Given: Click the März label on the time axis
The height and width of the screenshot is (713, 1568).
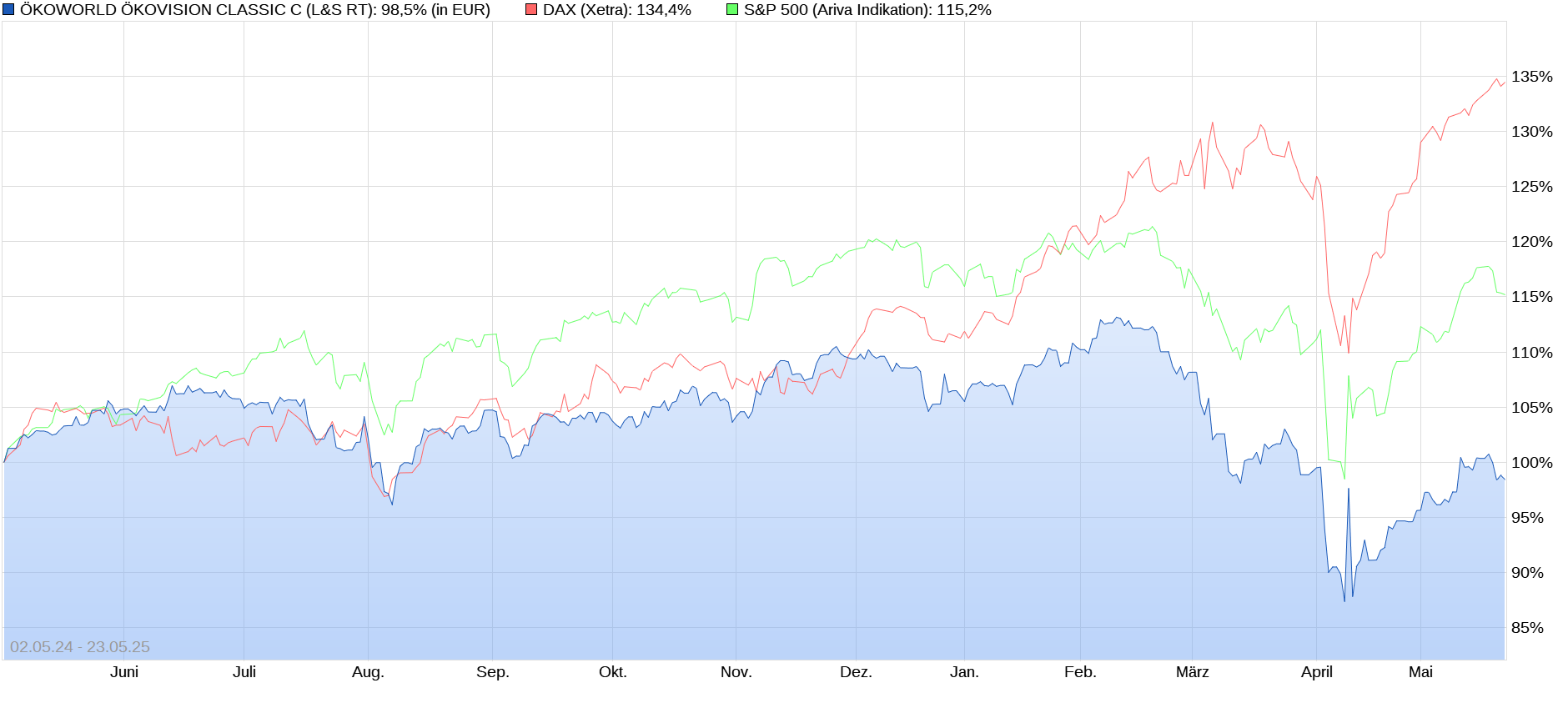Looking at the screenshot, I should 1193,672.
